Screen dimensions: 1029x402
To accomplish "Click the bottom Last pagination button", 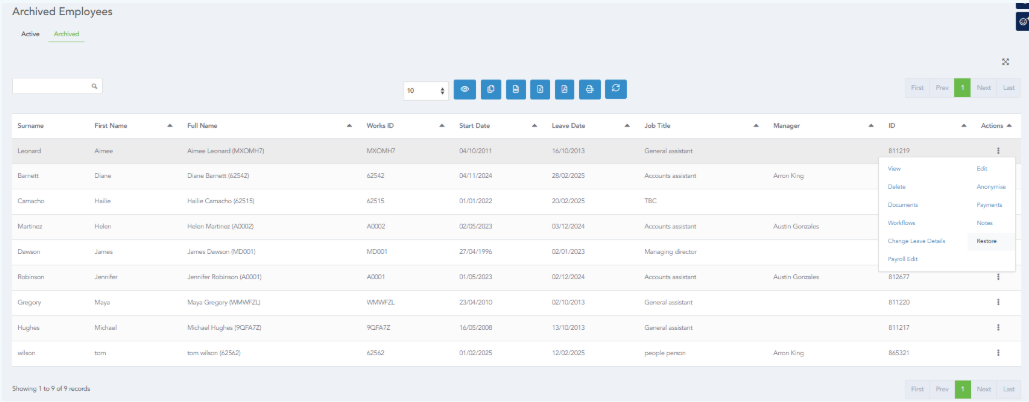I will point(1009,388).
